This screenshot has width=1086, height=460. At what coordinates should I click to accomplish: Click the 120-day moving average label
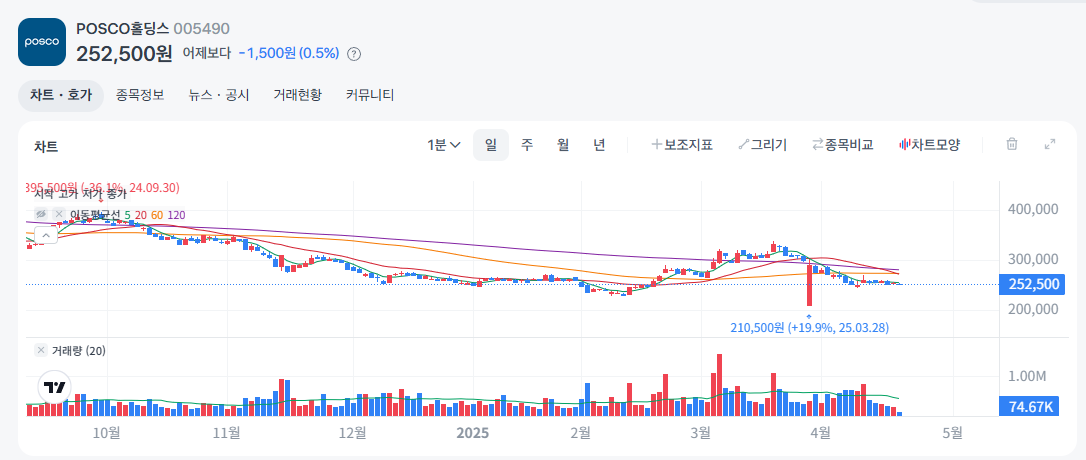coord(177,215)
